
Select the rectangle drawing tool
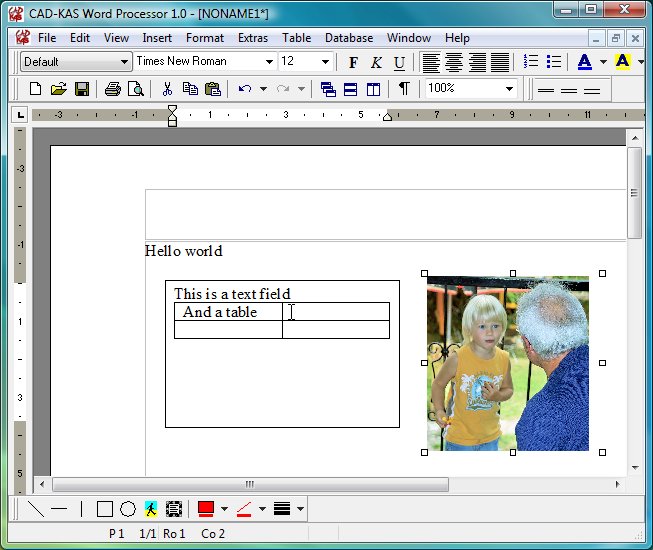click(x=104, y=509)
